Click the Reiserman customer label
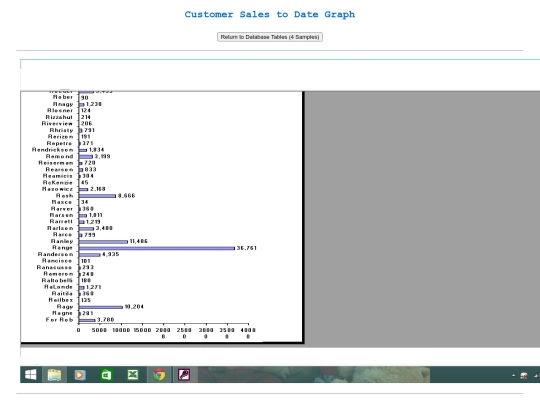This screenshot has width=540, height=405. pos(56,163)
